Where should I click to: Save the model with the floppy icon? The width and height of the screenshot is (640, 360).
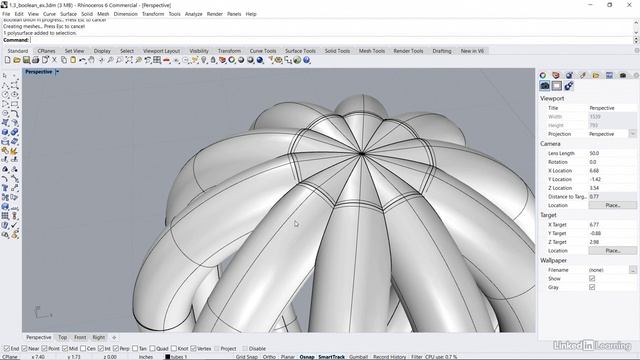coord(26,60)
